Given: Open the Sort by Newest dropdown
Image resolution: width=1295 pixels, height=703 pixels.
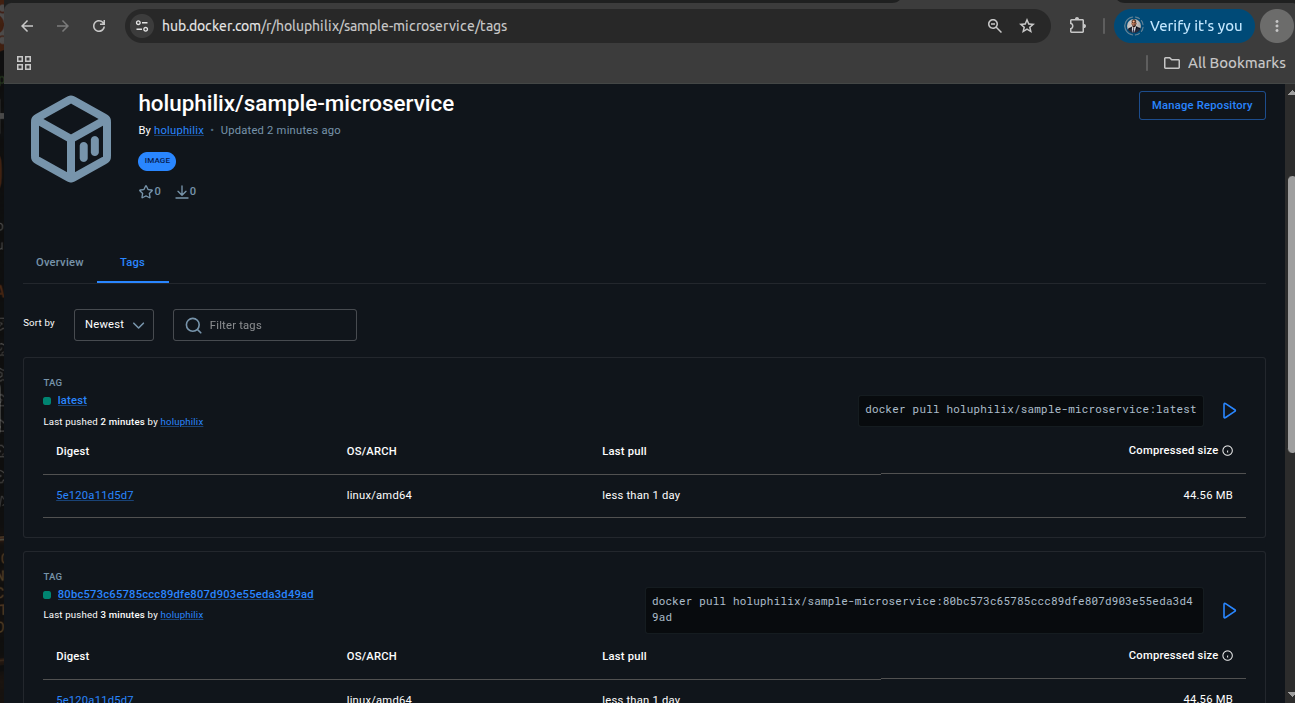Looking at the screenshot, I should tap(114, 325).
